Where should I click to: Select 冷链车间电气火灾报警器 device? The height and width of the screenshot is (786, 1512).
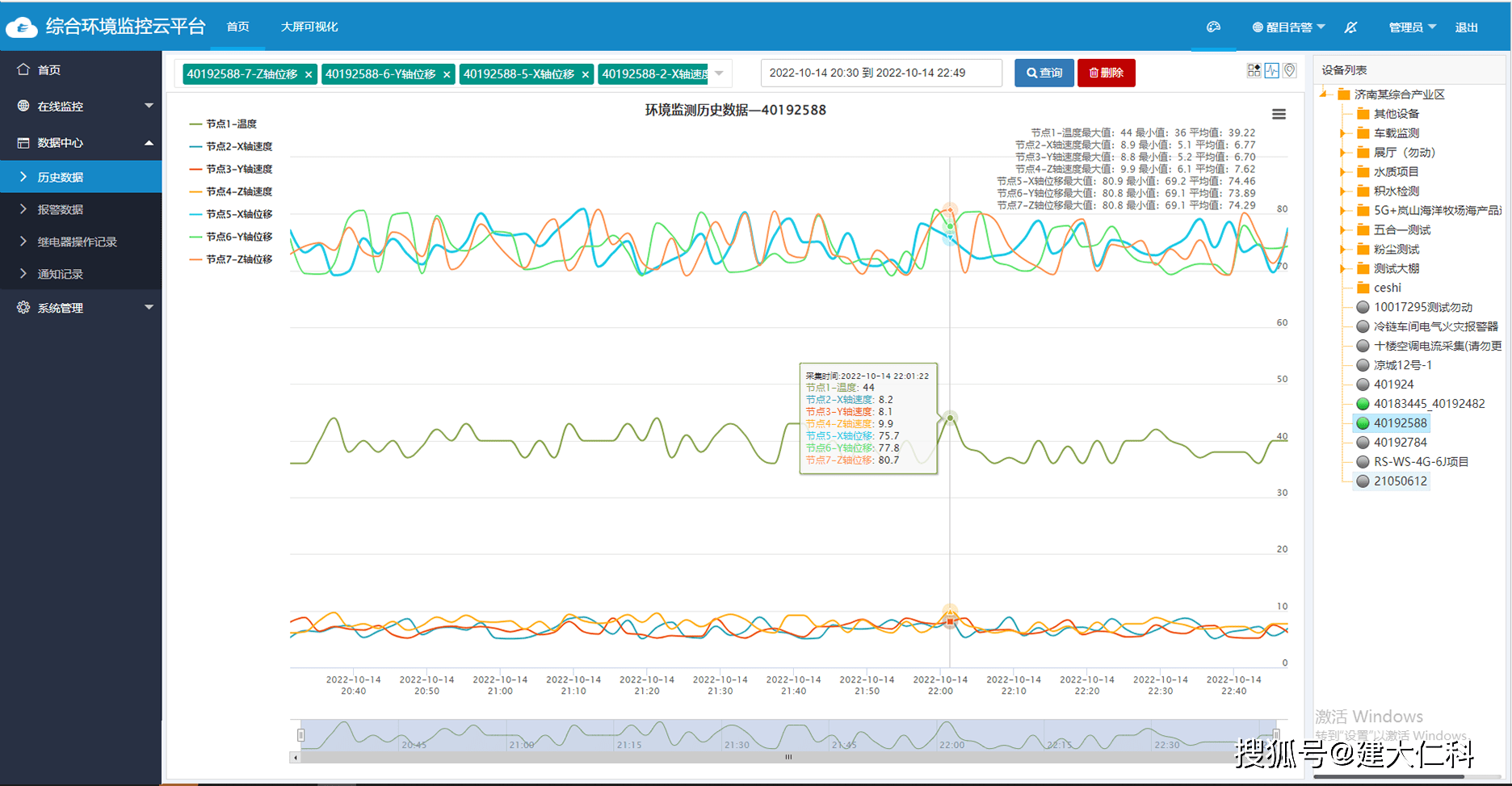coord(1435,326)
